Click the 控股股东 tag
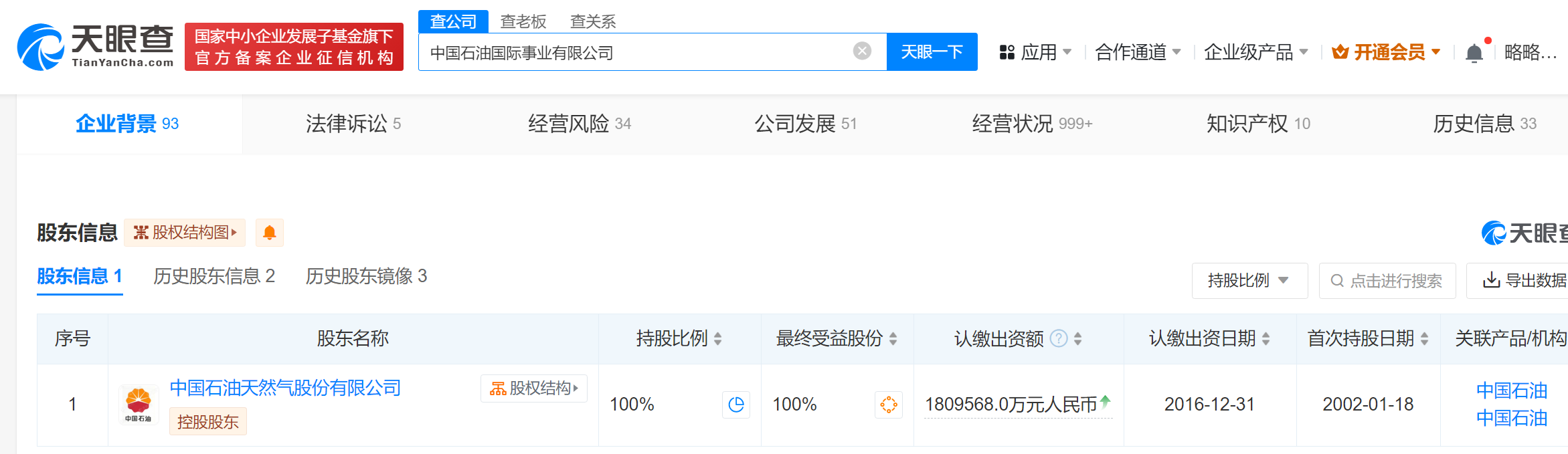The image size is (1568, 454). [208, 422]
